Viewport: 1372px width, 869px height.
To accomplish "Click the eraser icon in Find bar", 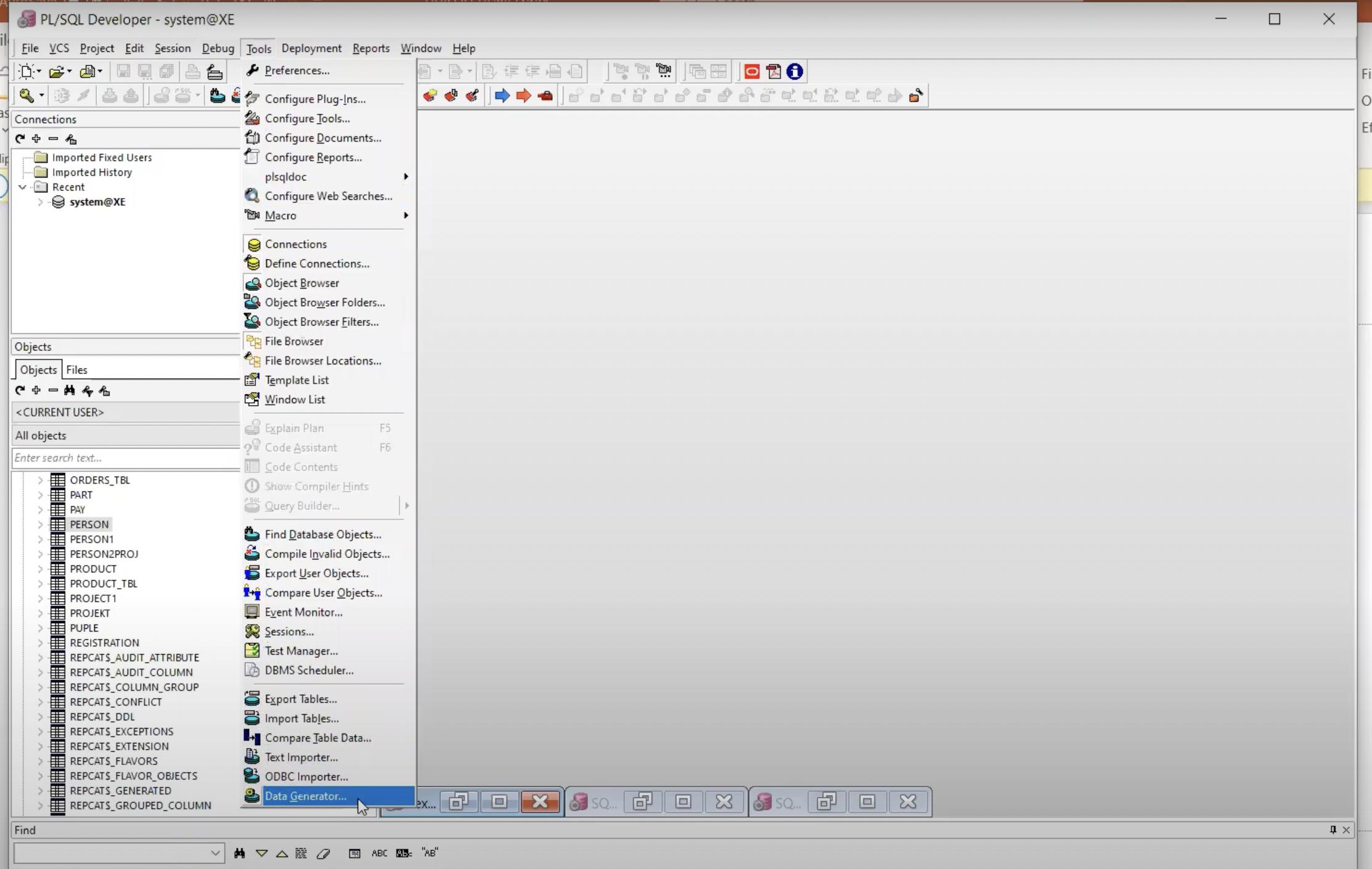I will coord(323,853).
